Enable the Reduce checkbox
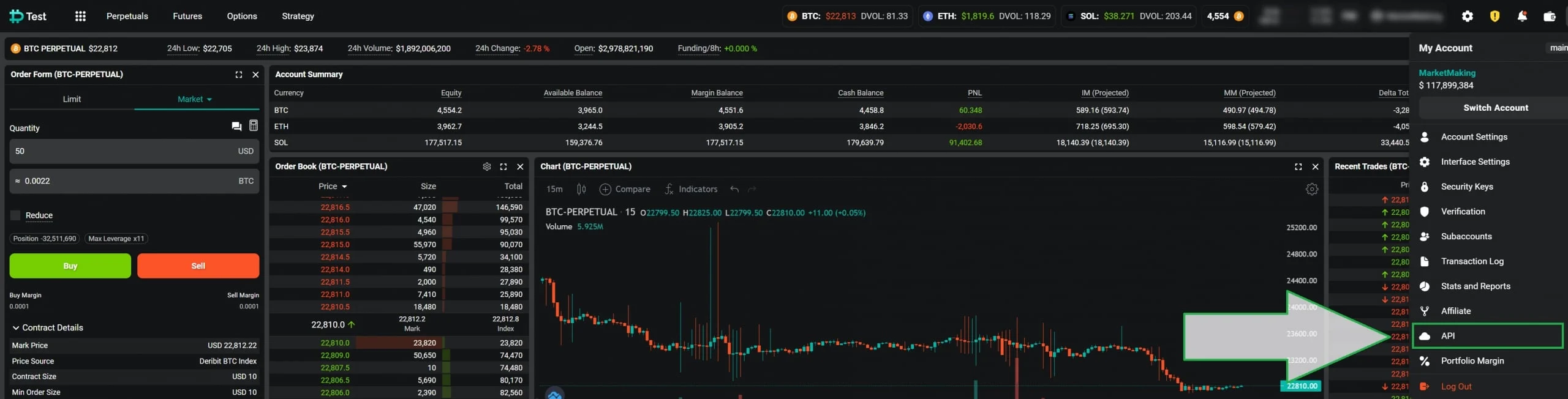 coord(15,215)
